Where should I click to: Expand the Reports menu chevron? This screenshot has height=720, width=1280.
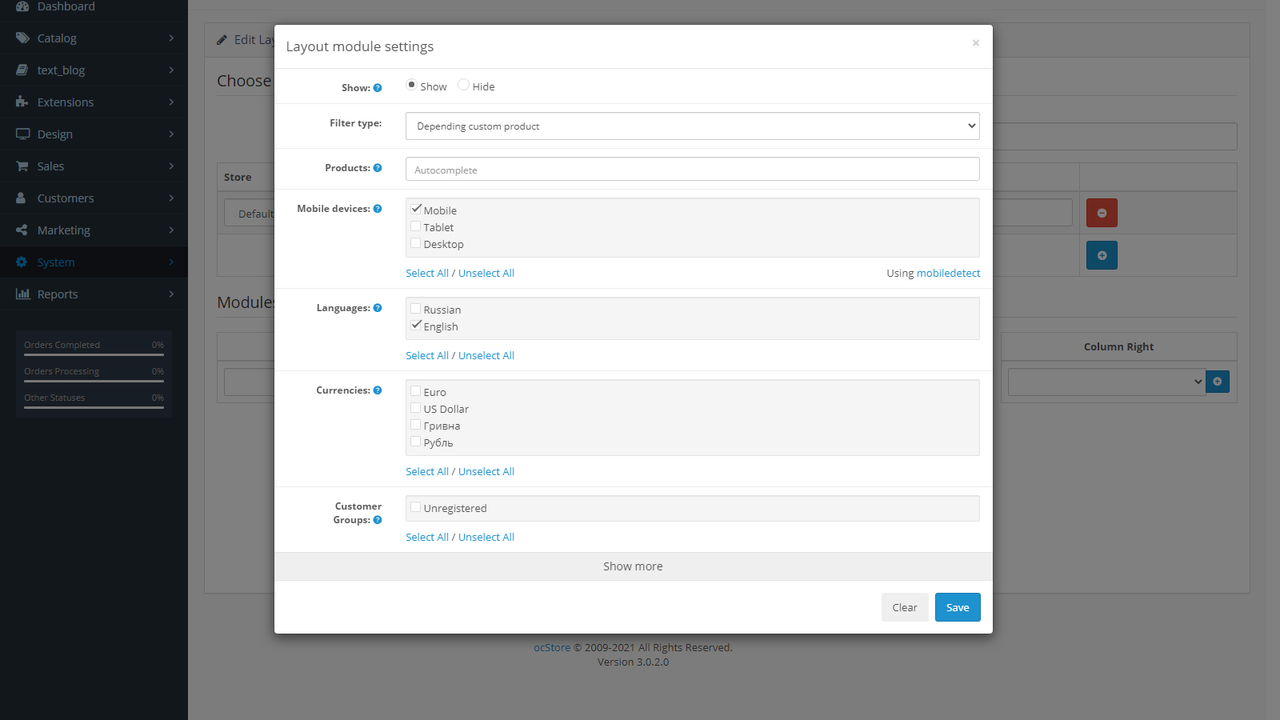(x=171, y=294)
